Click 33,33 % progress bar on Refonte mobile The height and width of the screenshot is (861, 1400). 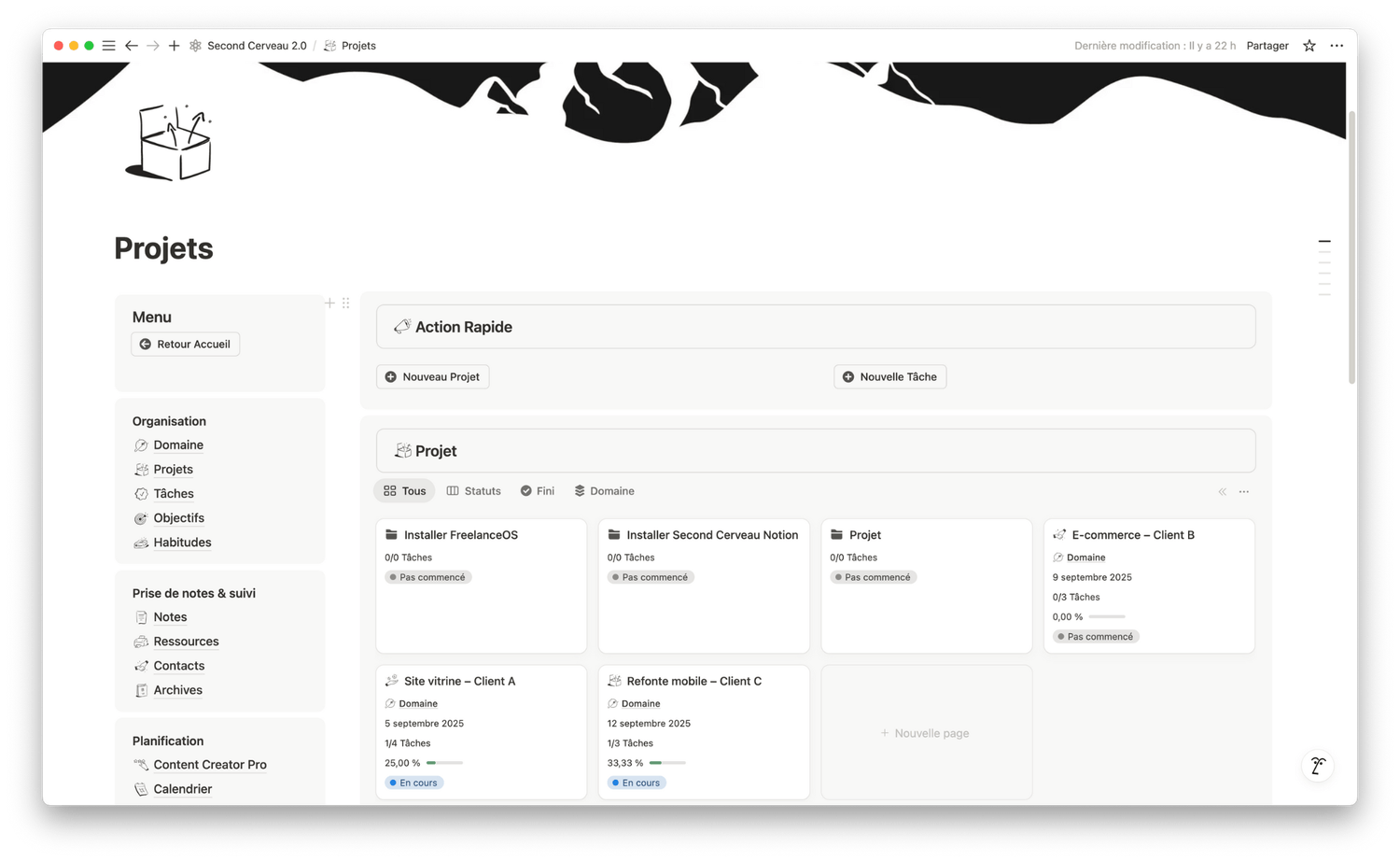pyautogui.click(x=667, y=763)
